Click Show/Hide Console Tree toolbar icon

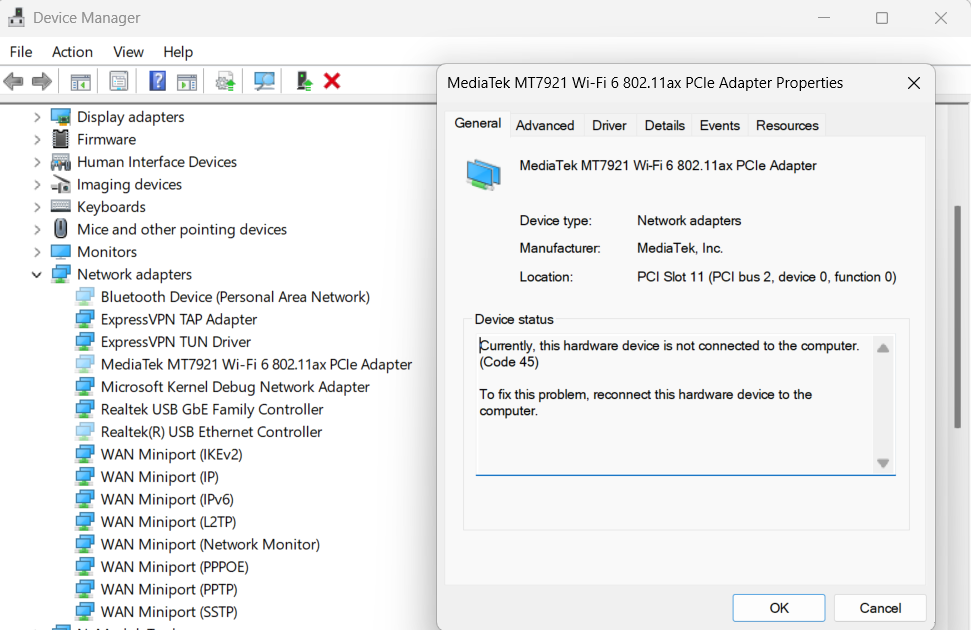pyautogui.click(x=81, y=81)
